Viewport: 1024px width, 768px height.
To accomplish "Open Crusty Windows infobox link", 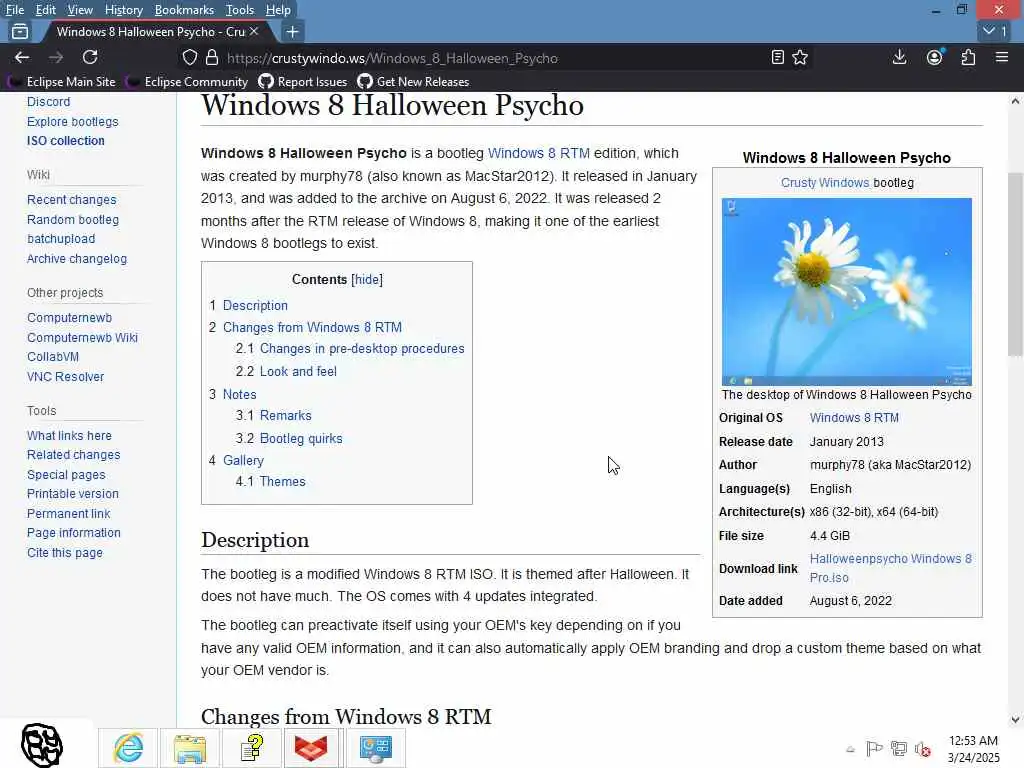I will pyautogui.click(x=825, y=183).
